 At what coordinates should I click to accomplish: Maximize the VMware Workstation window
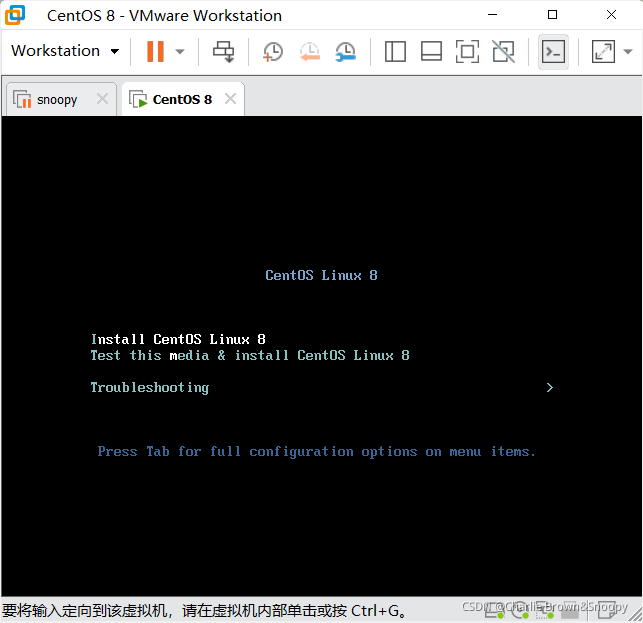[x=552, y=15]
